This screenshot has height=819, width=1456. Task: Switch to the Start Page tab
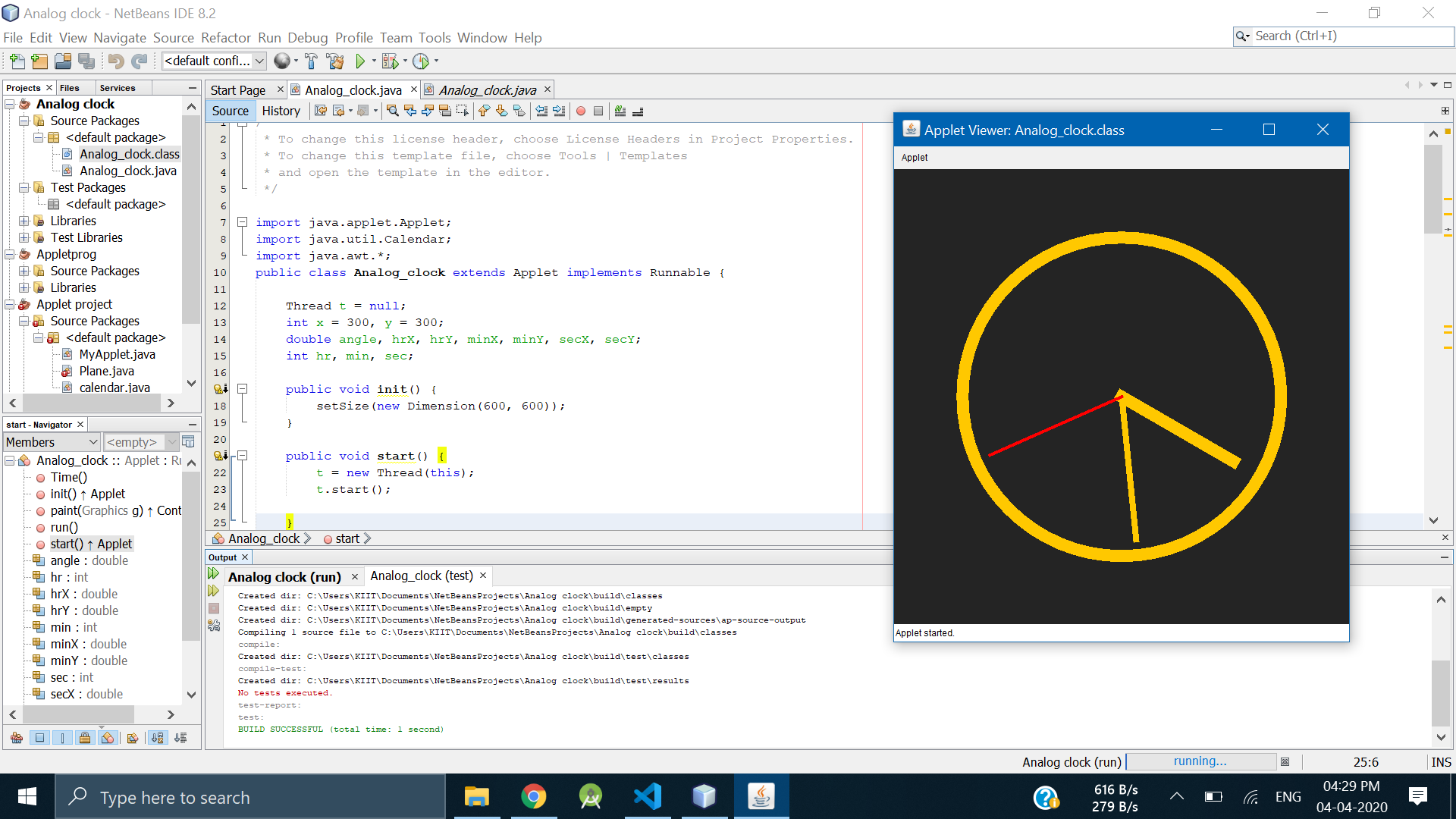pyautogui.click(x=238, y=90)
